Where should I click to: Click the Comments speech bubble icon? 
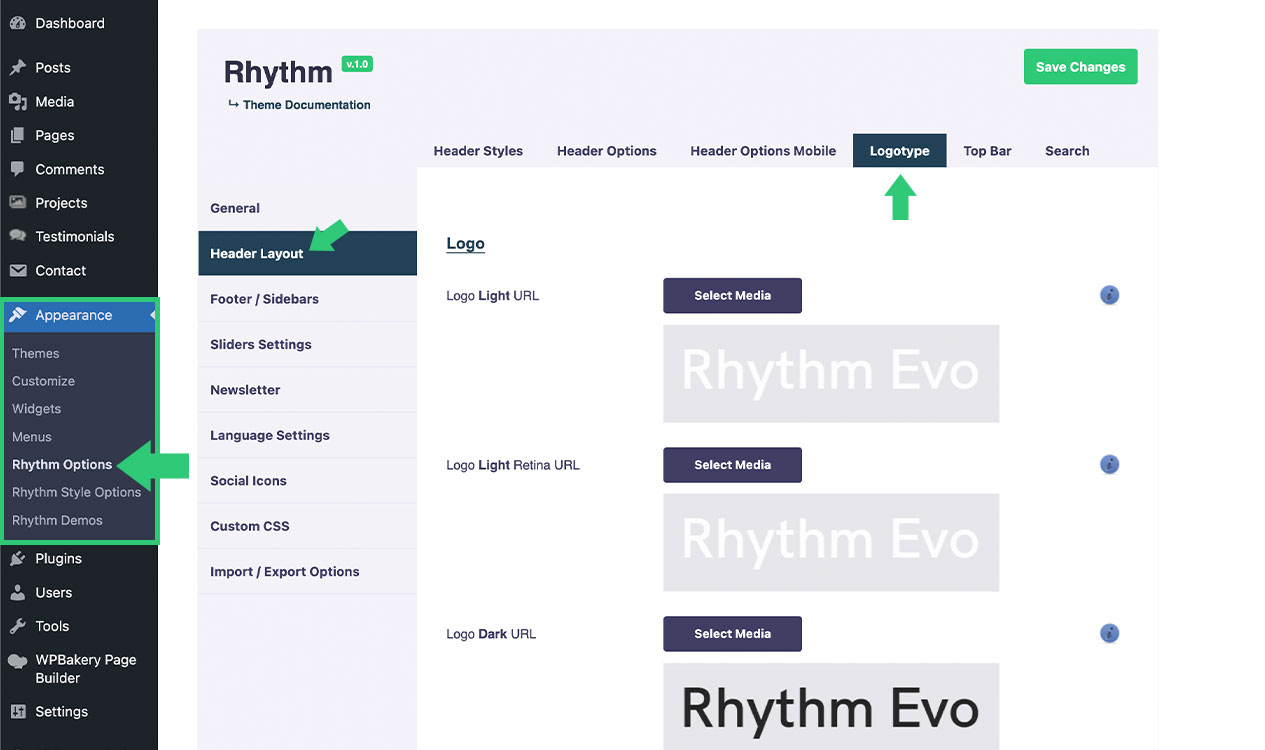pyautogui.click(x=17, y=169)
